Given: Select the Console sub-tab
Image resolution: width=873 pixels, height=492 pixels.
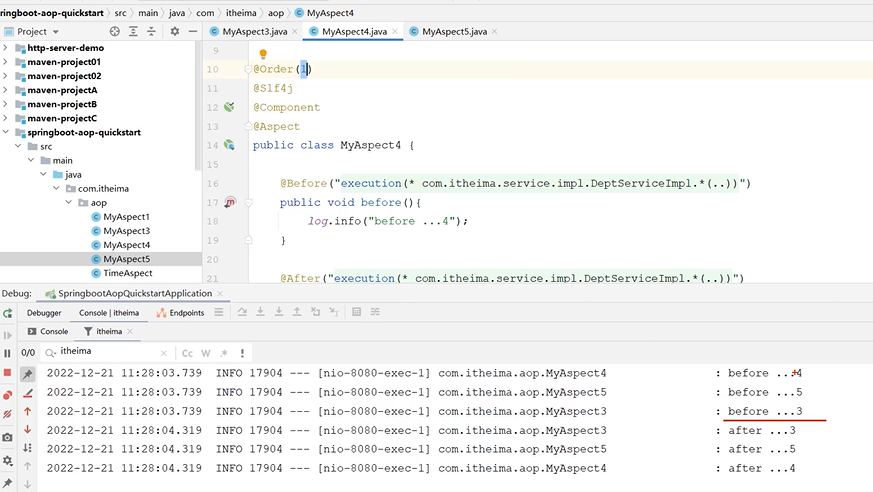Looking at the screenshot, I should 48,331.
